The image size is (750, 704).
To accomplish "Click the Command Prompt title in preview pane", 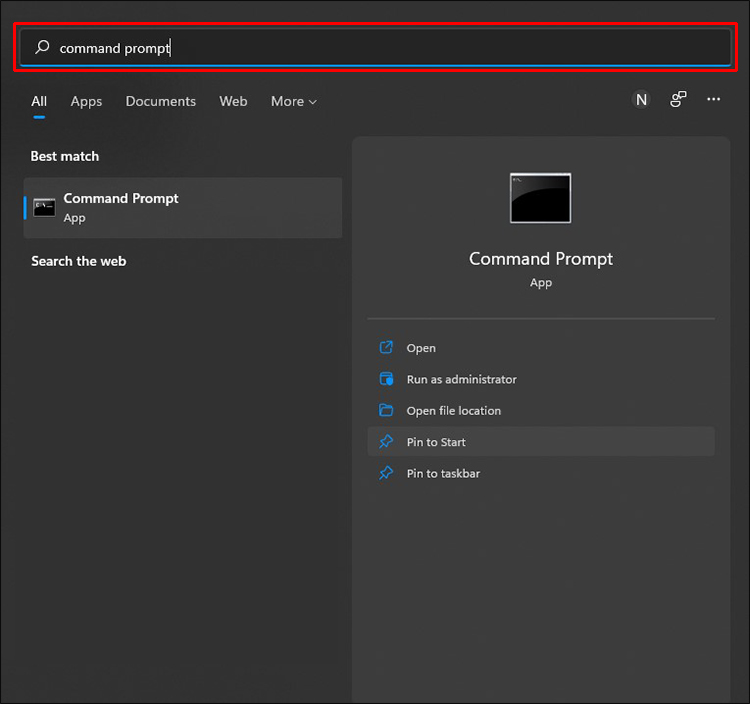I will [541, 259].
